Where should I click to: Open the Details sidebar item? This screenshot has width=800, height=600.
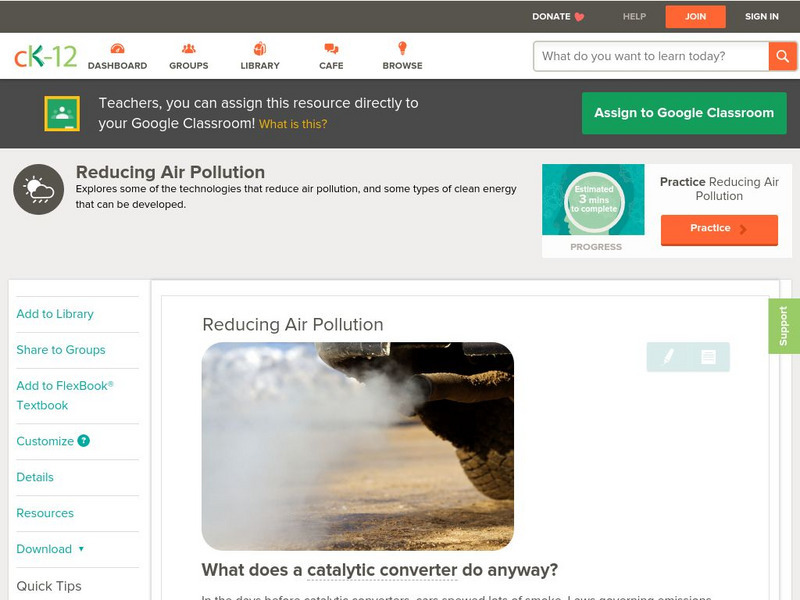(x=35, y=477)
